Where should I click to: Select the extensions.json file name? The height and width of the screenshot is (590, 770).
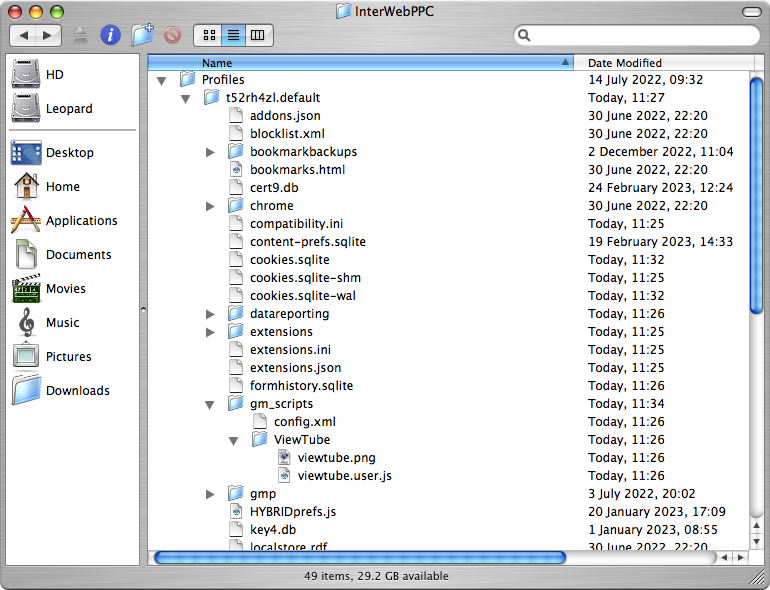coord(296,367)
